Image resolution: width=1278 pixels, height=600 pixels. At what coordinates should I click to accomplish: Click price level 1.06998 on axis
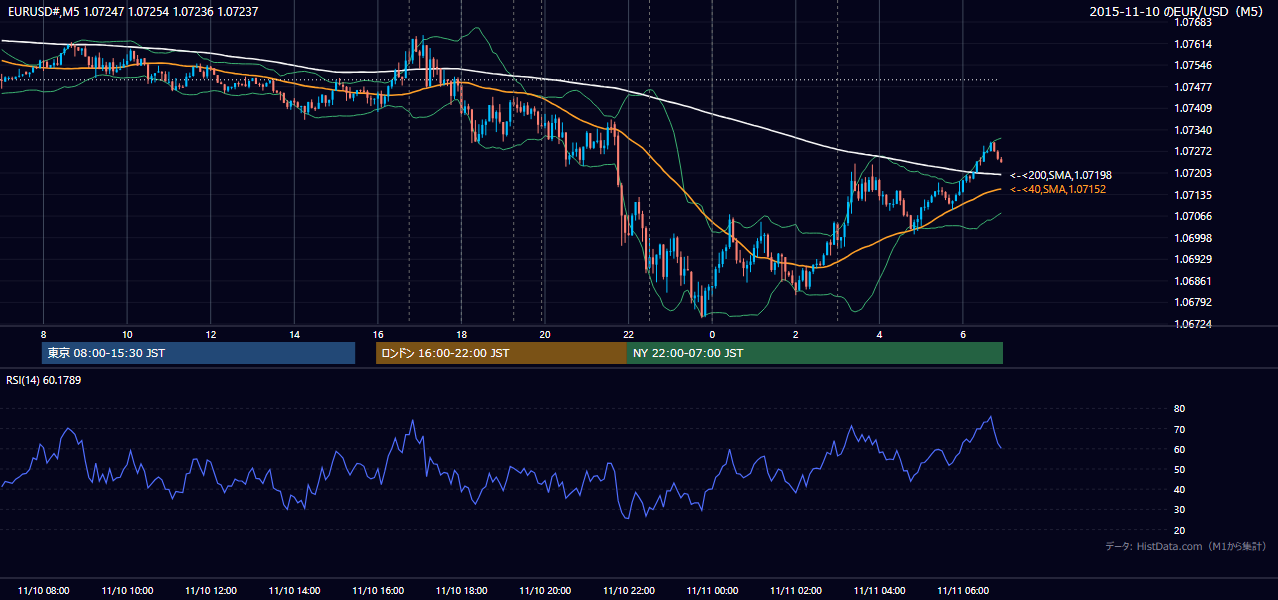click(x=1192, y=238)
